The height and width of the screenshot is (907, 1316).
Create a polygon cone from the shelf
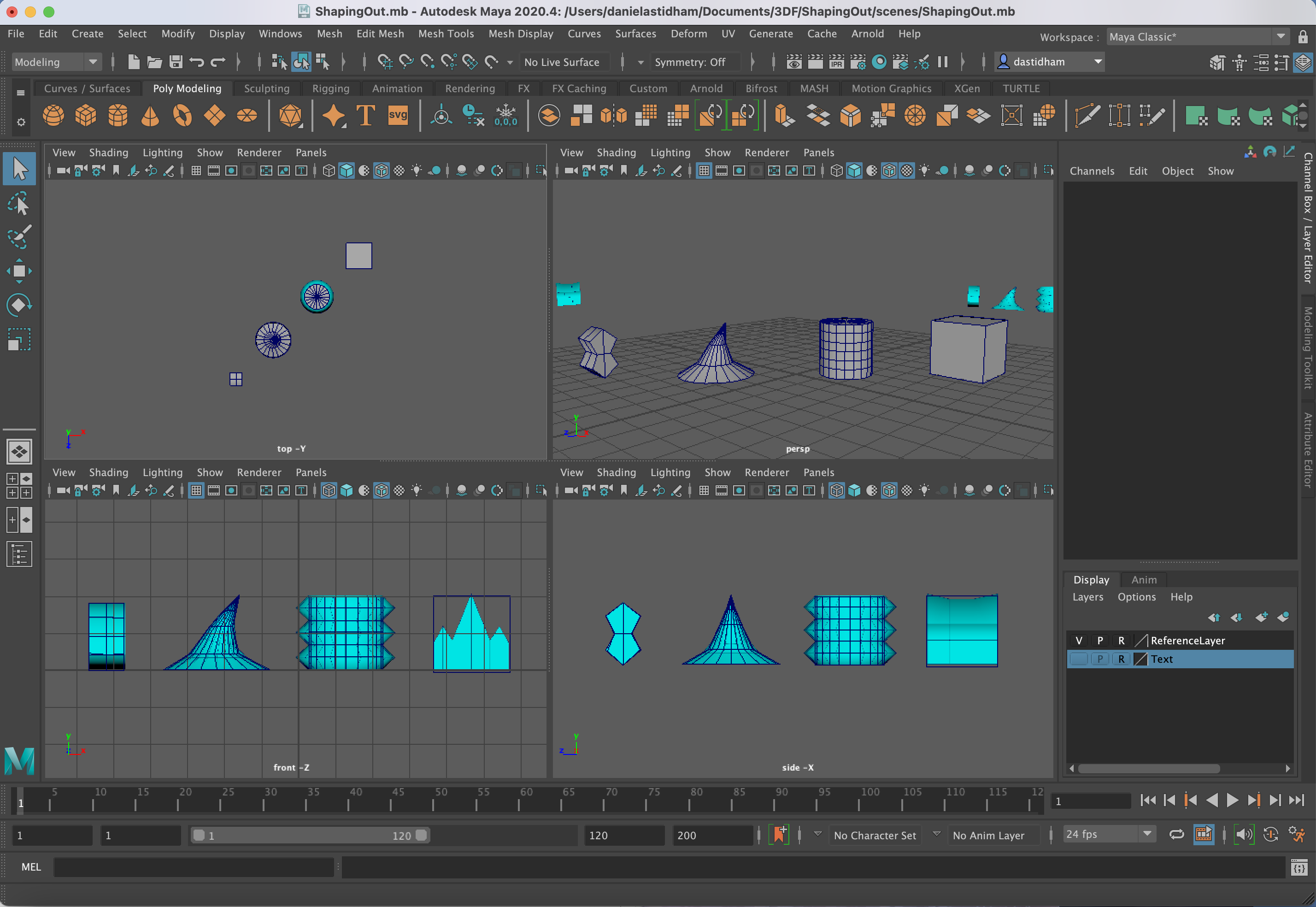[x=150, y=116]
